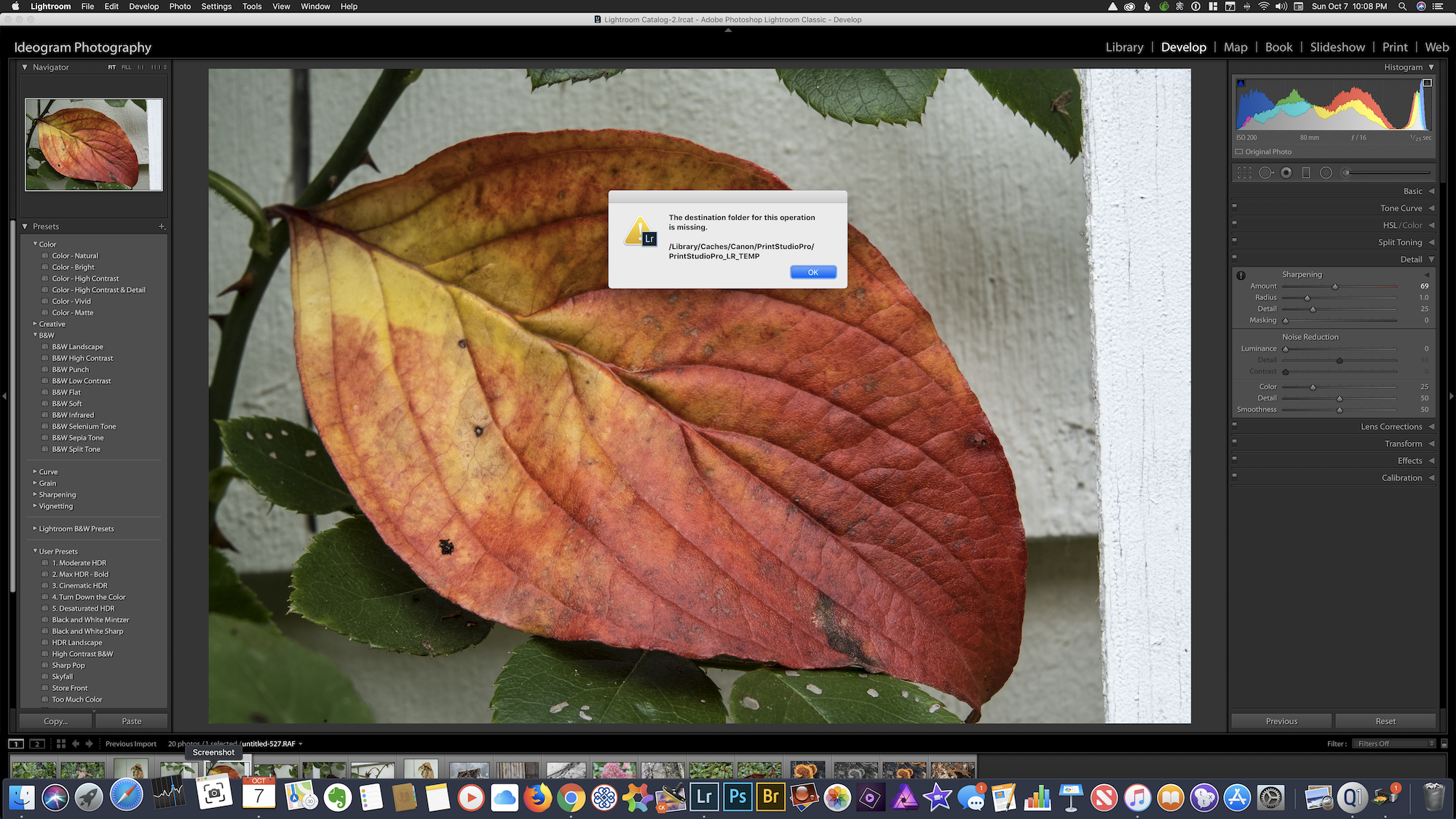Expand the Creative presets group
Viewport: 1456px width, 819px height.
[x=35, y=323]
